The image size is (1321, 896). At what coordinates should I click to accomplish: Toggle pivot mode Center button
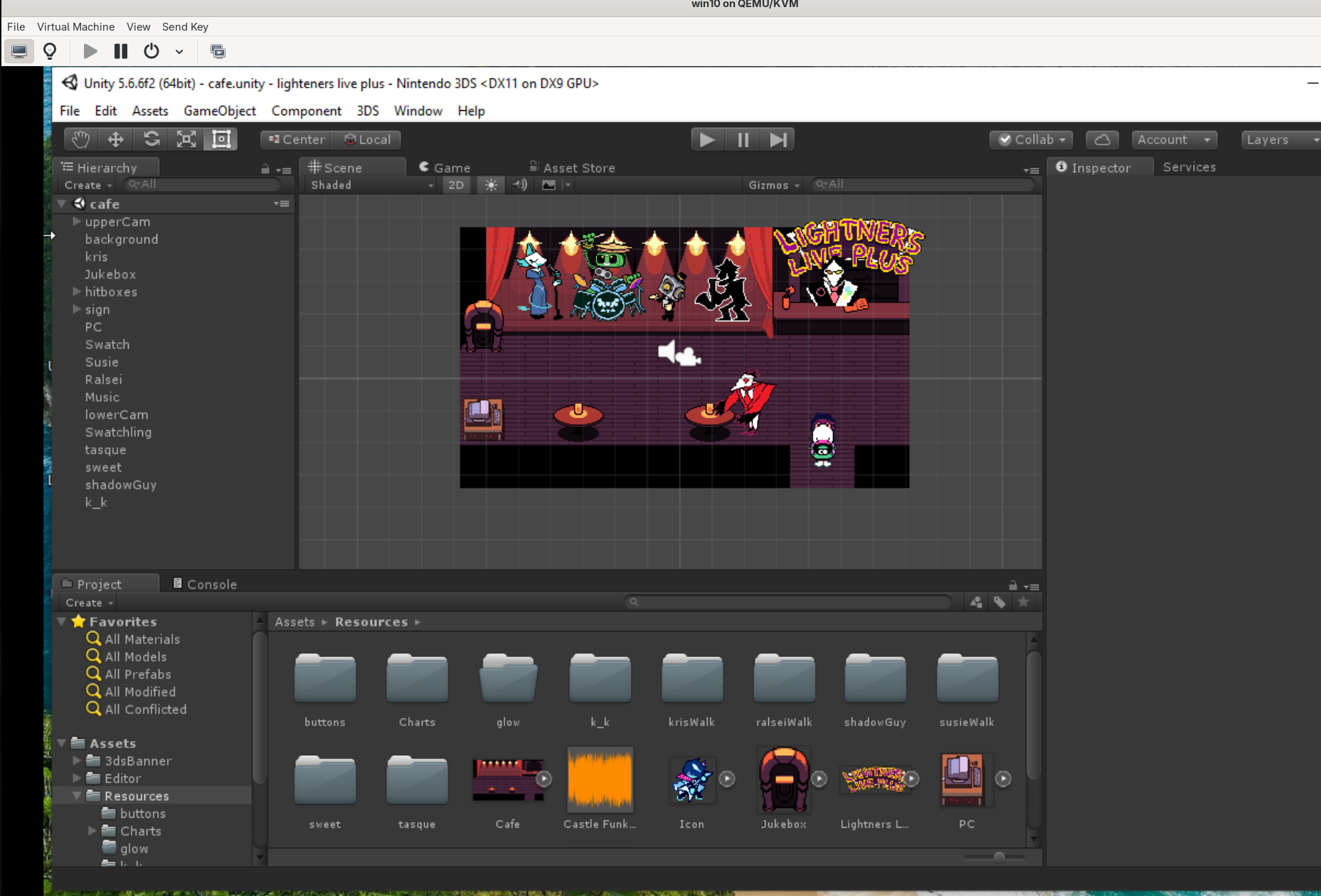click(x=297, y=139)
